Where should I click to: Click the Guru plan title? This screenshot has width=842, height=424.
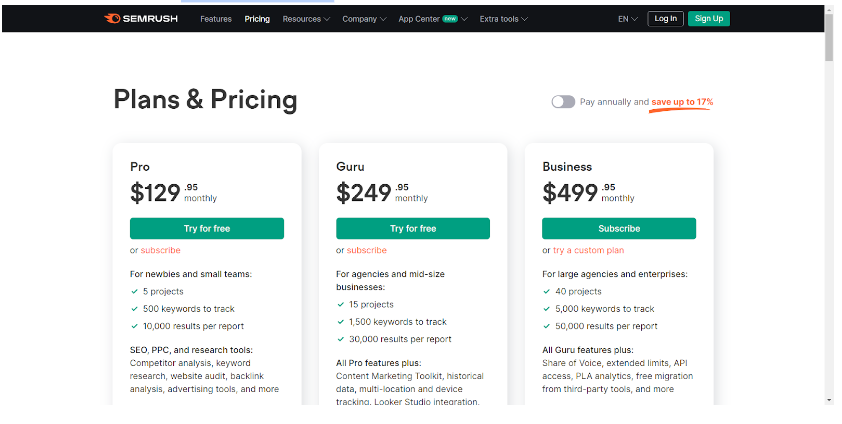[x=350, y=167]
